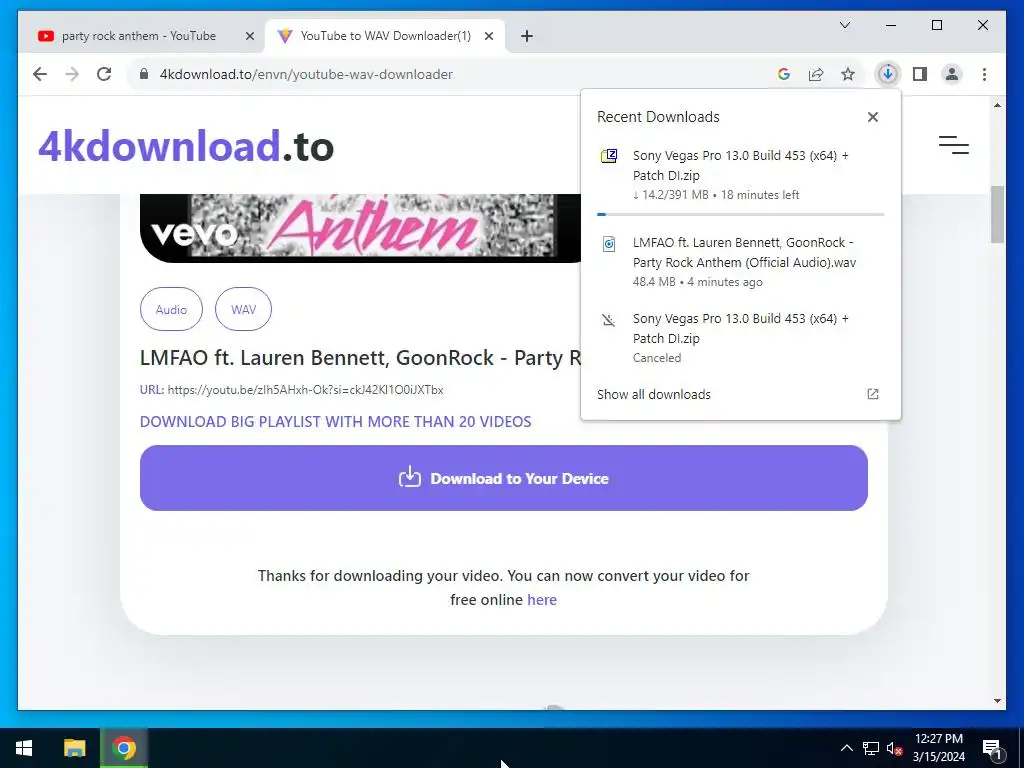Close the YouTube to WAV Downloader tab
This screenshot has height=768, width=1024.
pos(488,37)
